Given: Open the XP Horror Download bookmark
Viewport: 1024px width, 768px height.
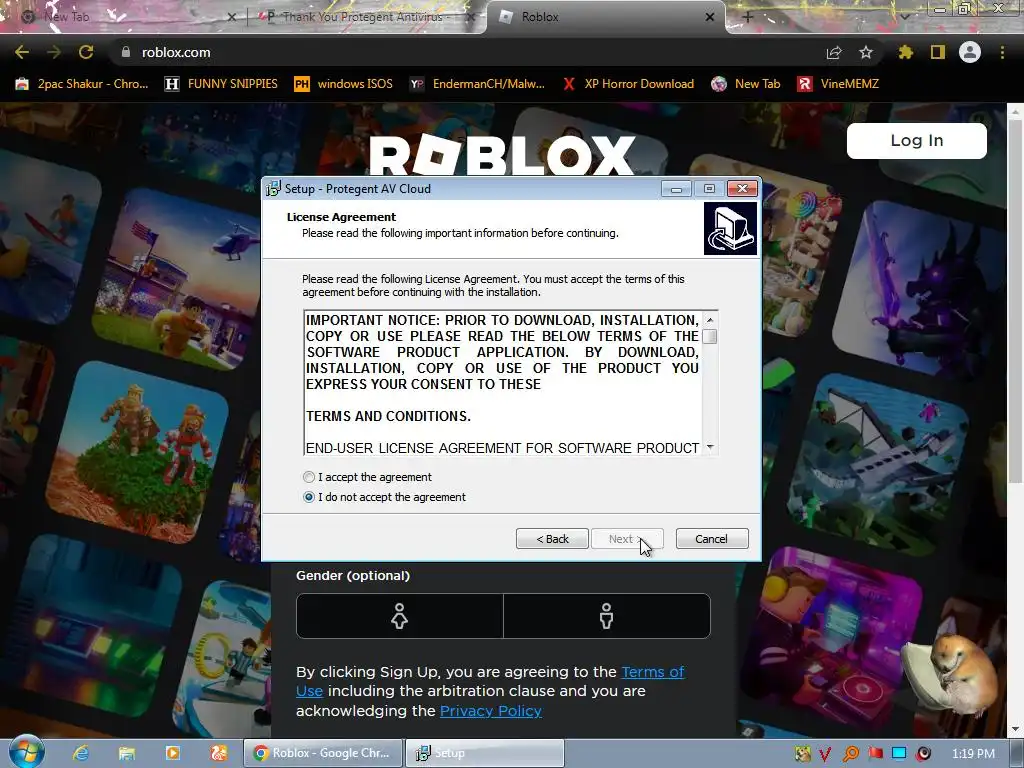Looking at the screenshot, I should [629, 84].
